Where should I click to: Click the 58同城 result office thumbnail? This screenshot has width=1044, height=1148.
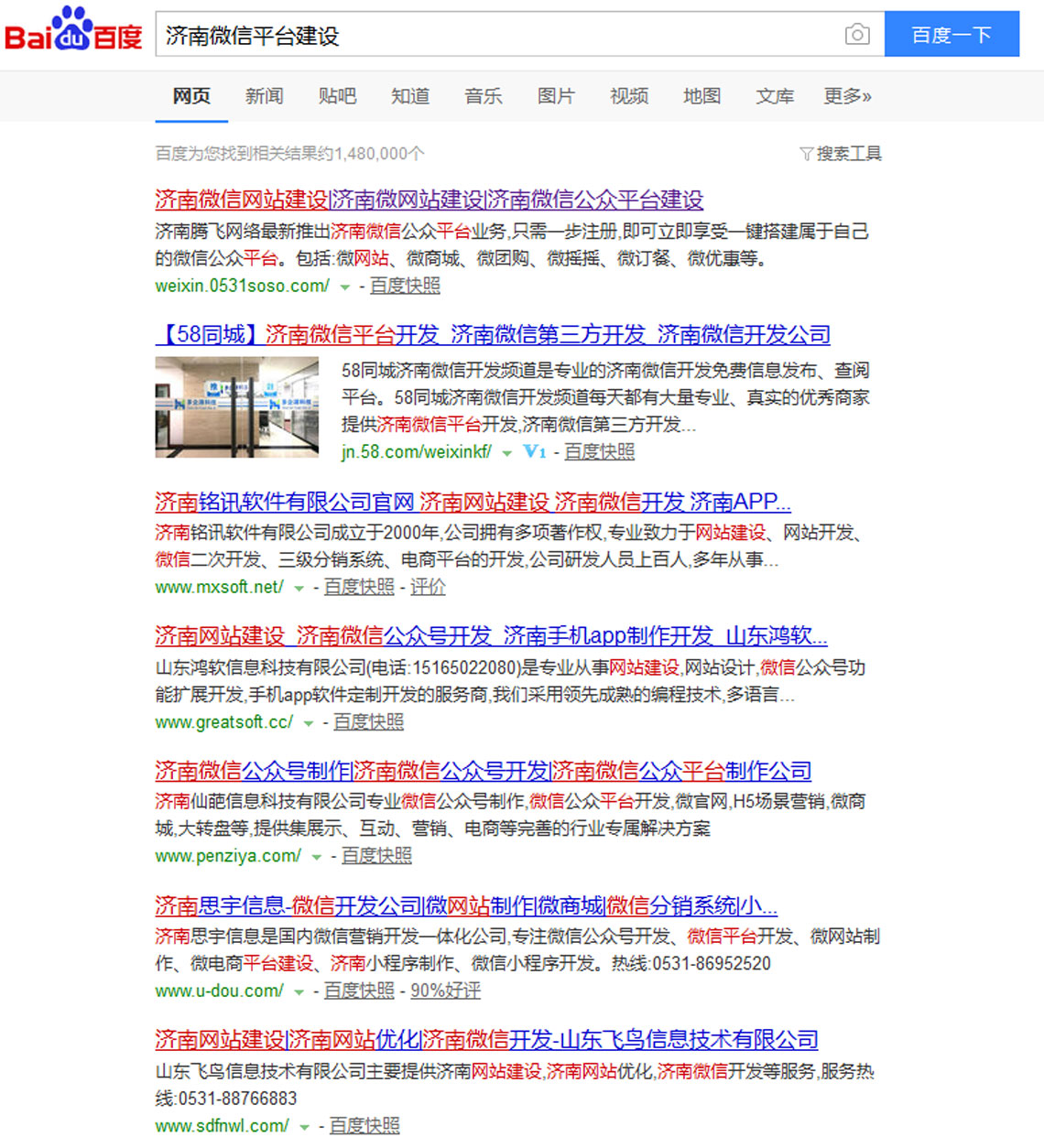pos(237,407)
